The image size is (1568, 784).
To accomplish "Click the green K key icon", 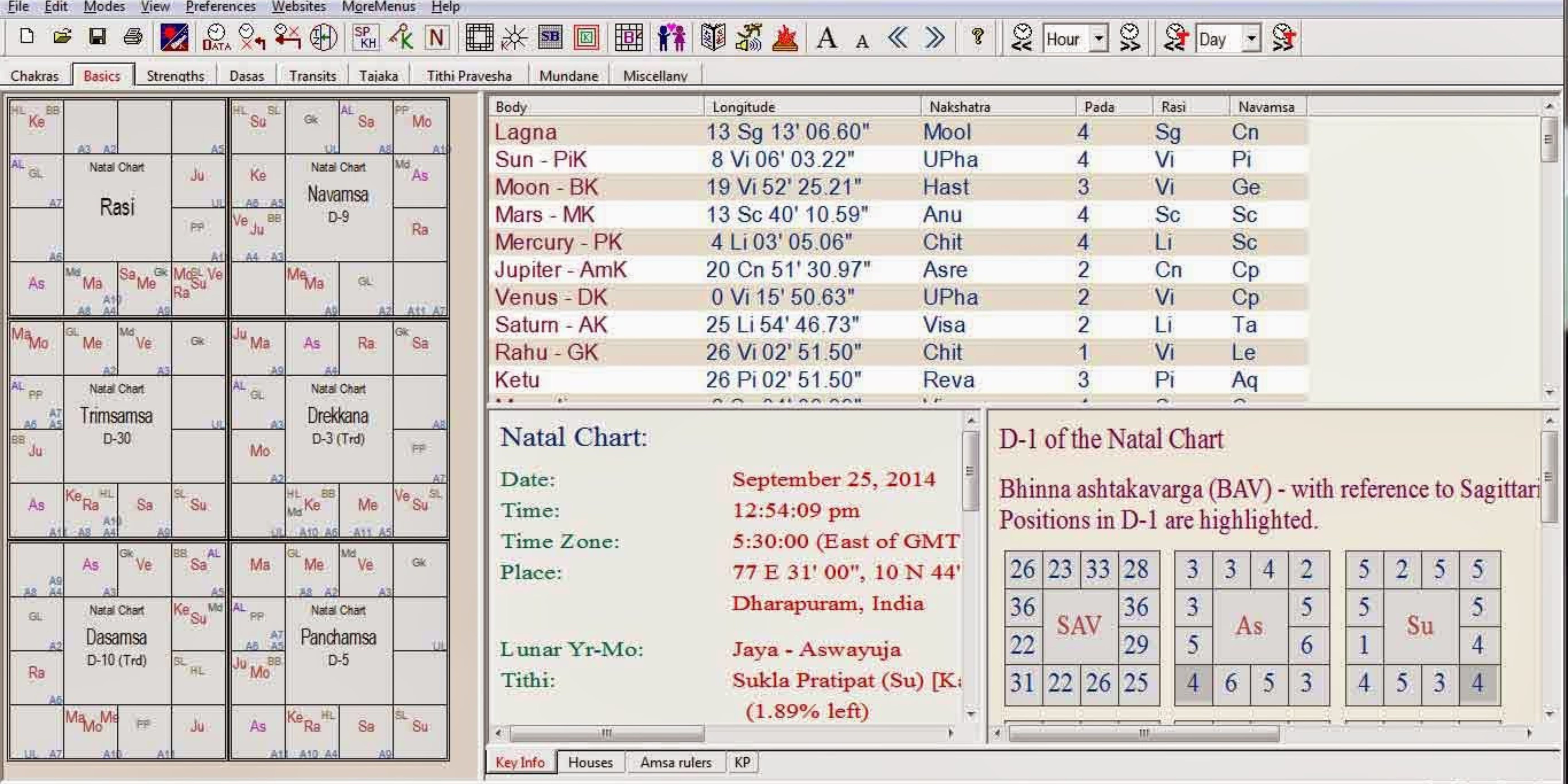I will click(x=401, y=38).
